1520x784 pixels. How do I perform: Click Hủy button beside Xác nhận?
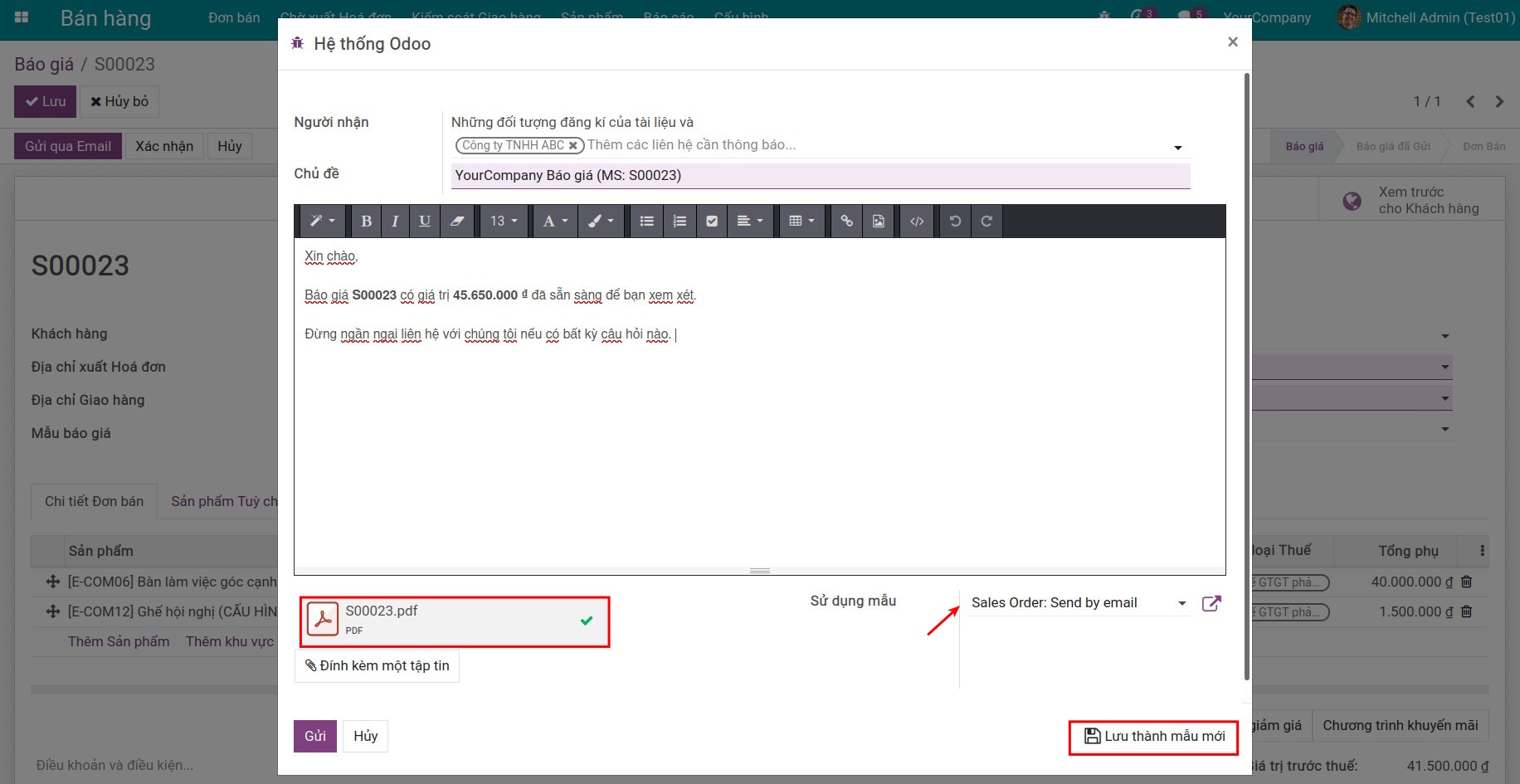click(230, 146)
